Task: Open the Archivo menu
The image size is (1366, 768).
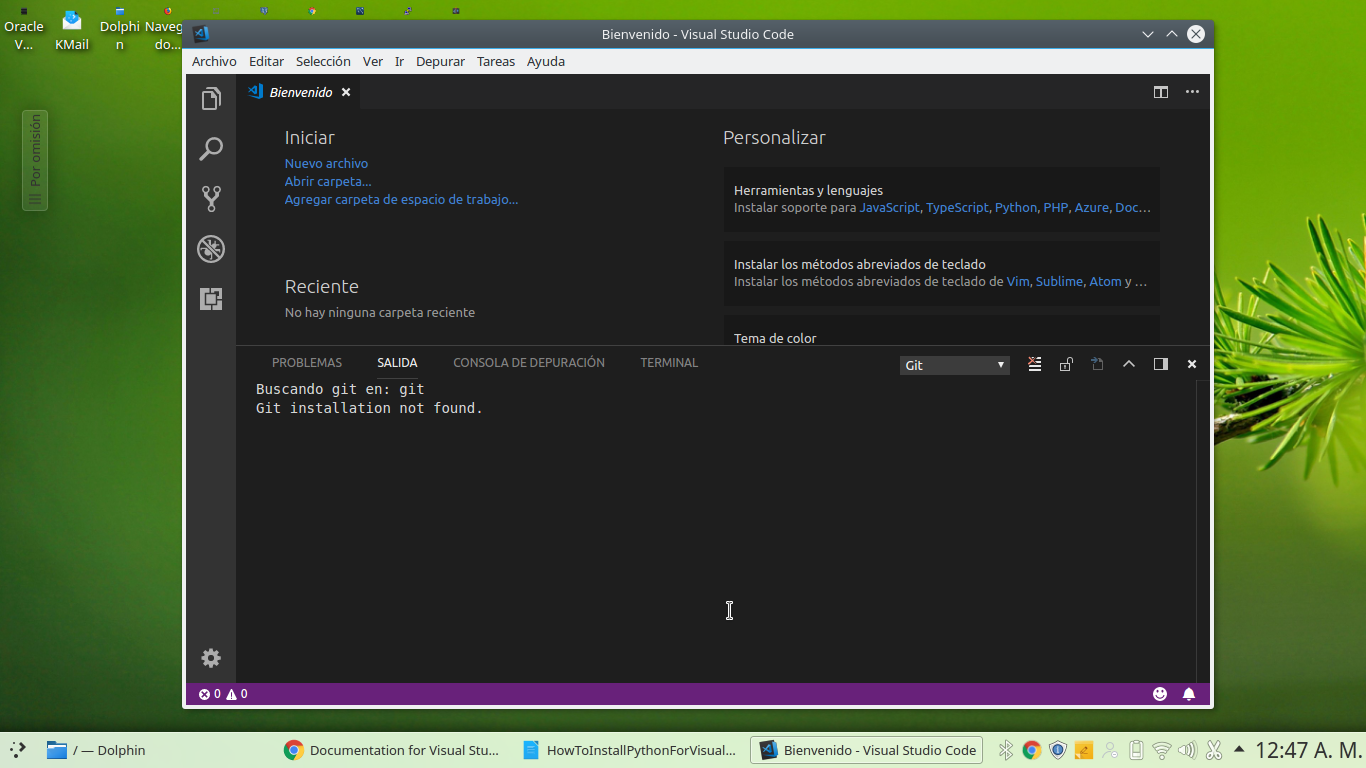Action: click(214, 61)
